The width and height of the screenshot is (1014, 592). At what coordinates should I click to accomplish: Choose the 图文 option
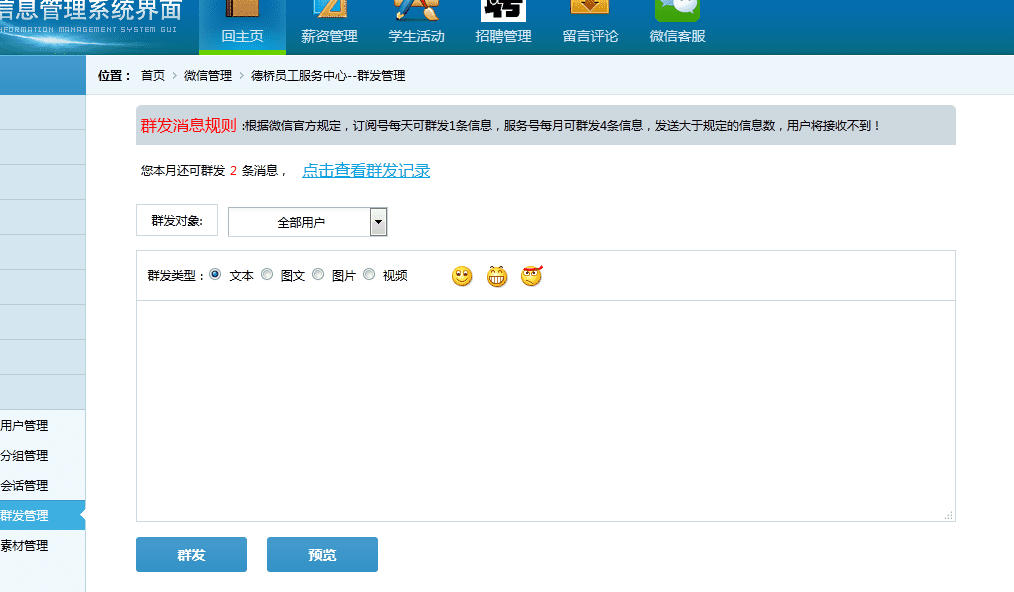267,274
